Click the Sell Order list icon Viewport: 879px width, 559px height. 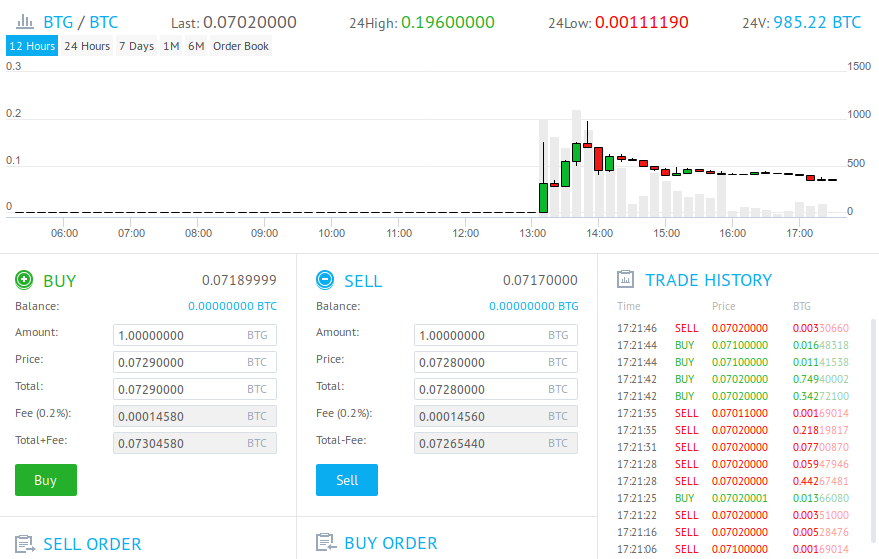(x=25, y=544)
